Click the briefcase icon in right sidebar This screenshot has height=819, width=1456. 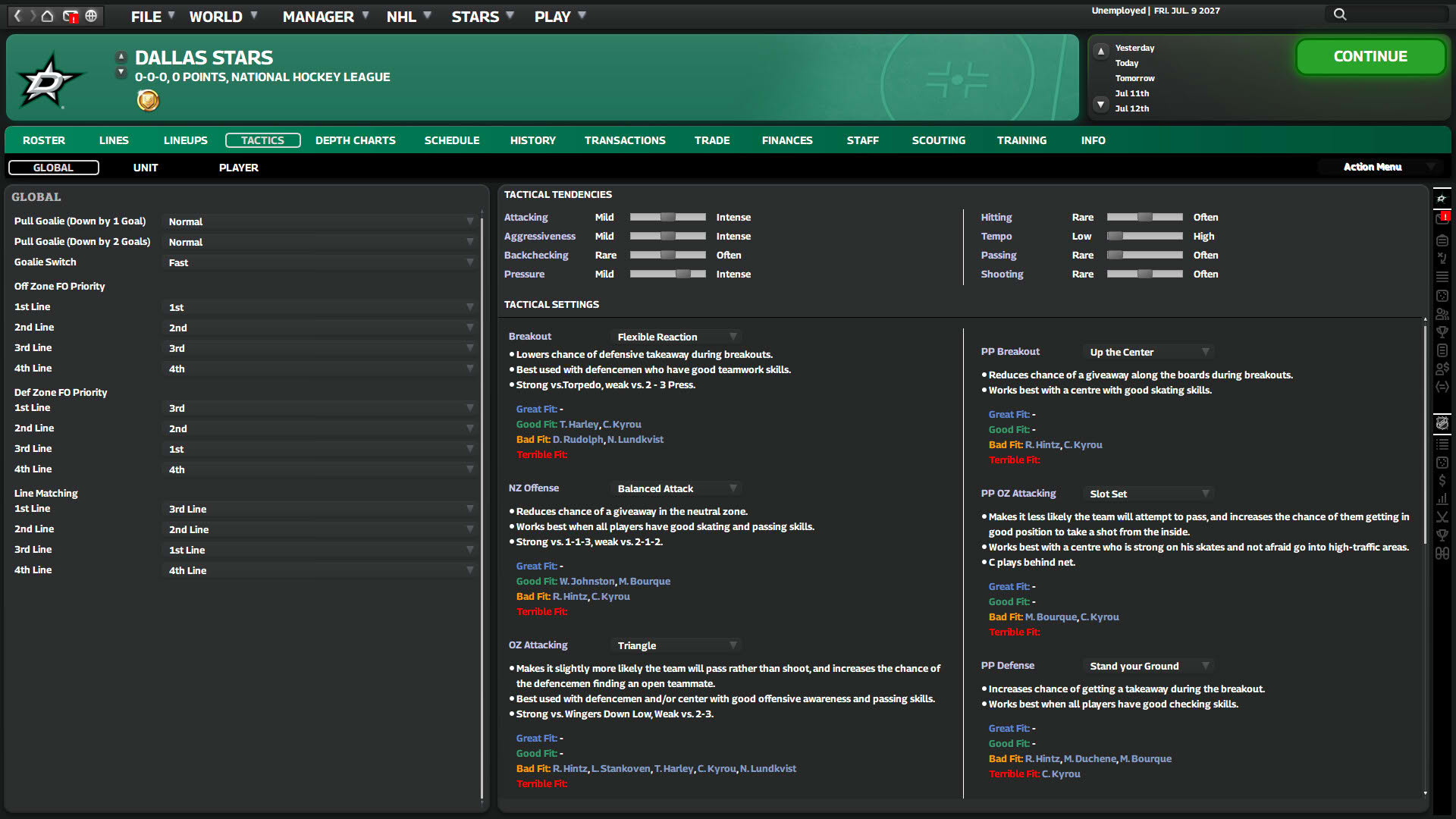pos(1442,240)
